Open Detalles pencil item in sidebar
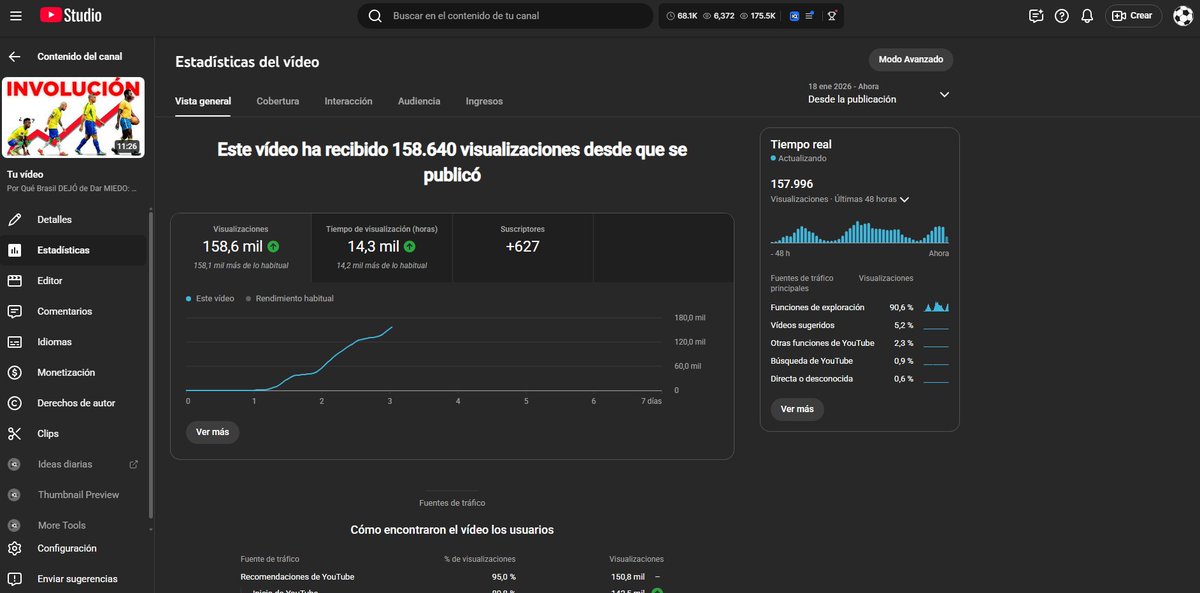1200x593 pixels. point(74,219)
